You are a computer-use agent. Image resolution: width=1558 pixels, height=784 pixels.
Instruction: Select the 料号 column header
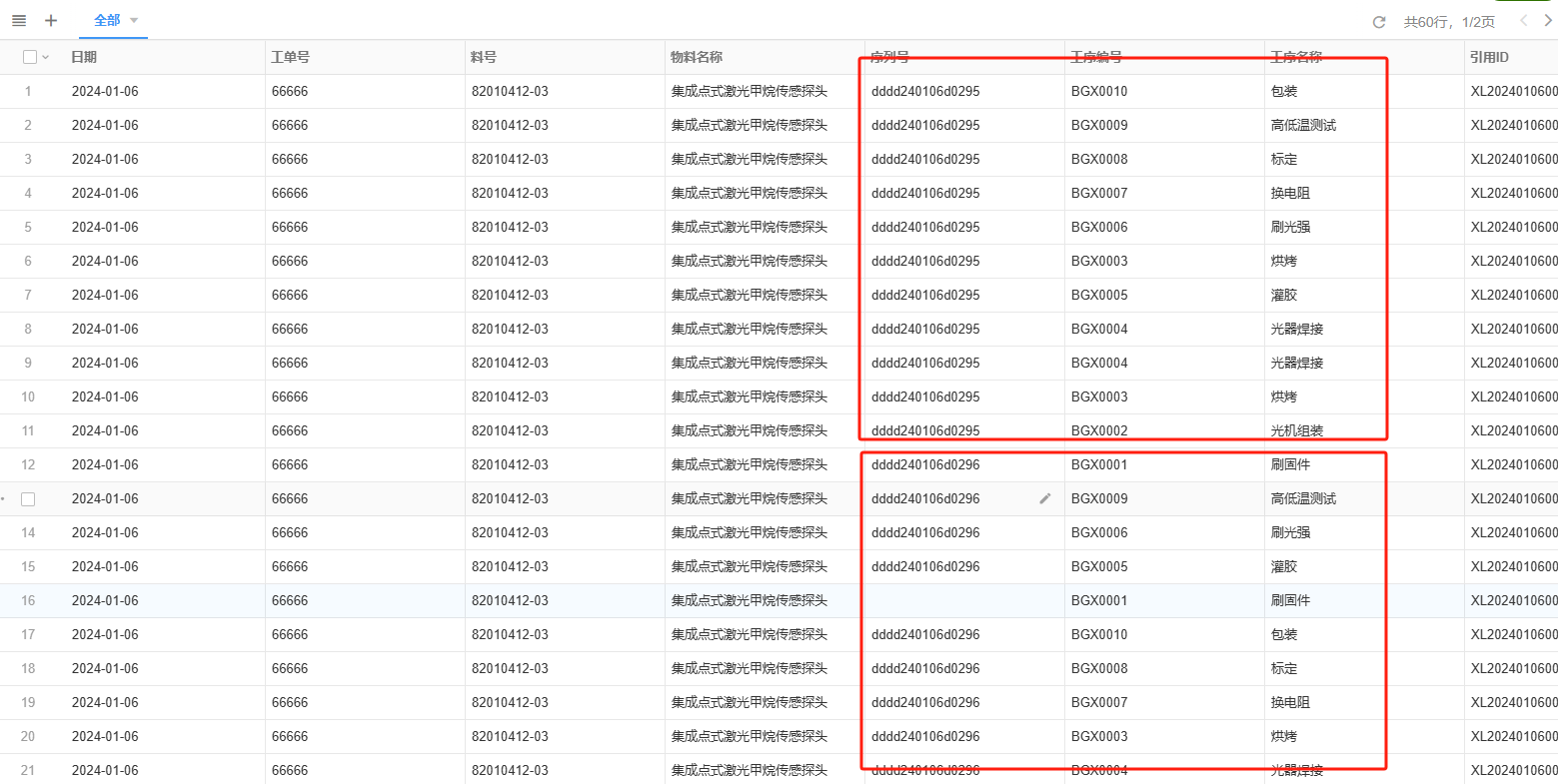(484, 57)
